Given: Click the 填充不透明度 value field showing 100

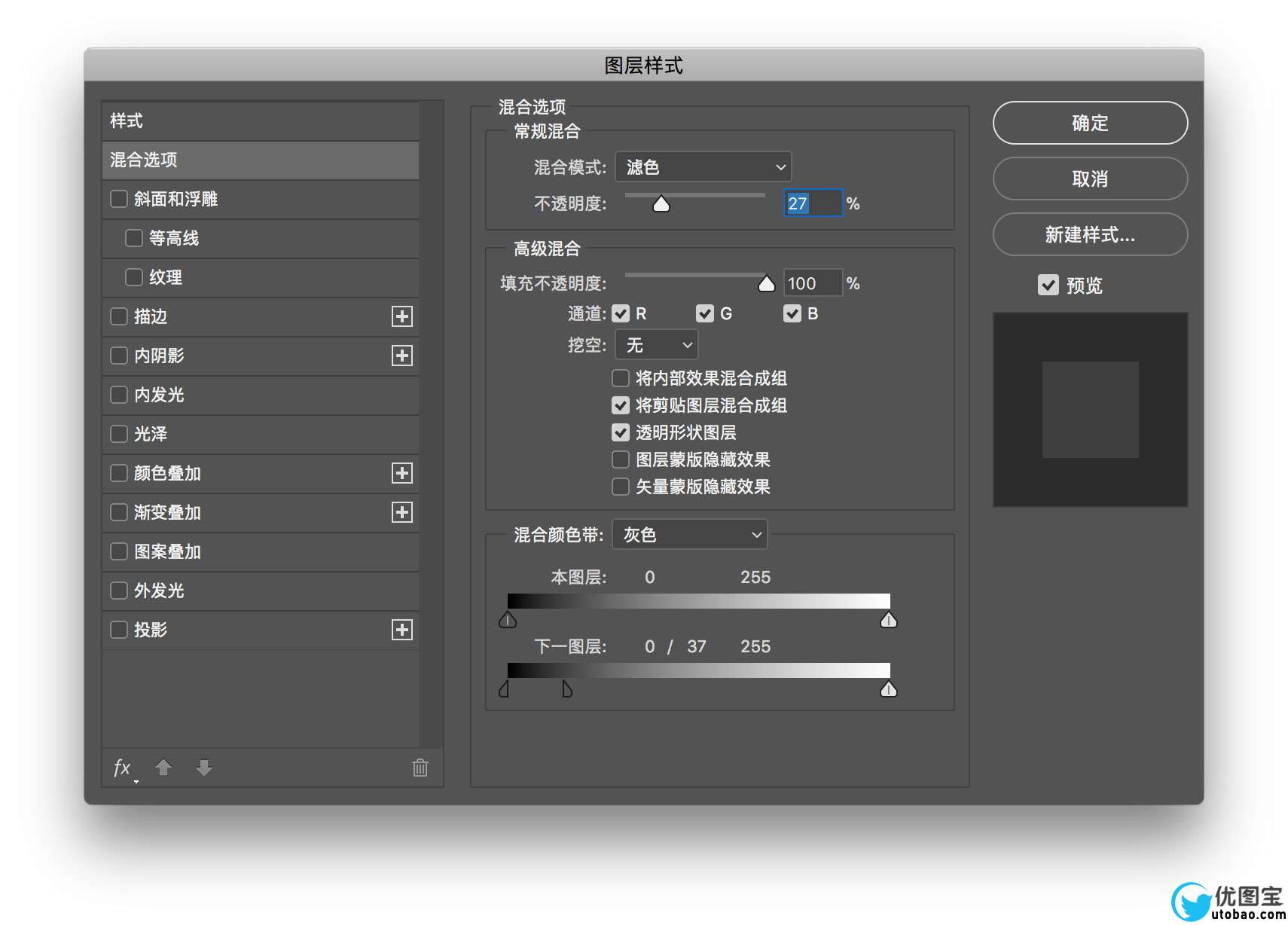Looking at the screenshot, I should (x=813, y=283).
